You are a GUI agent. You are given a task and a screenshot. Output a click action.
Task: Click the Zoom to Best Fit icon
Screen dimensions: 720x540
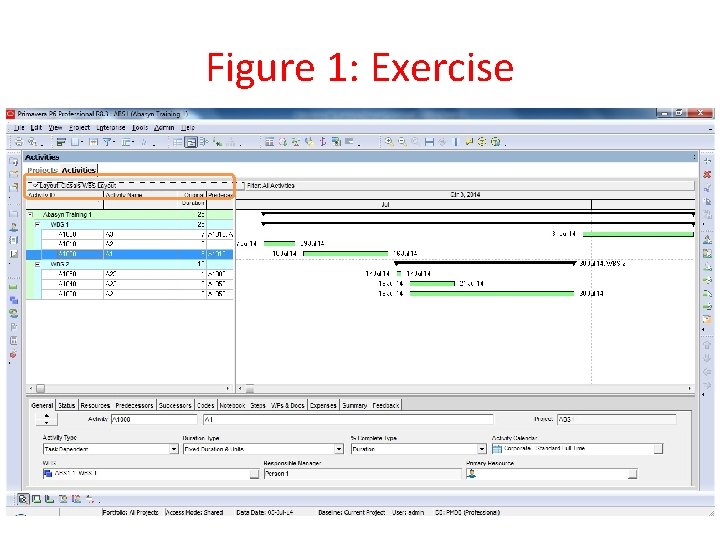point(416,142)
